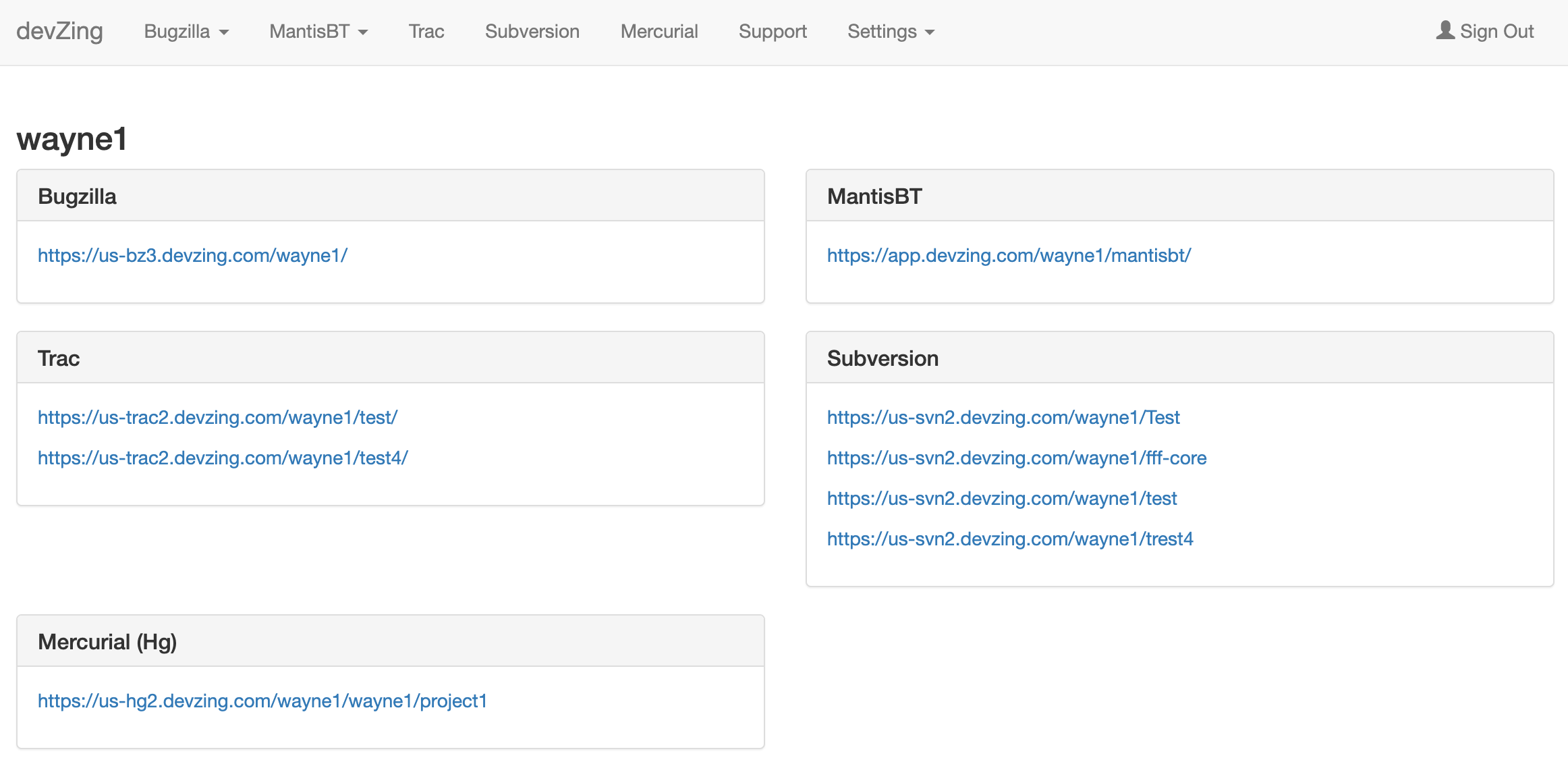Open the Trac wayne1/test/ link
This screenshot has height=760, width=1568.
click(217, 418)
